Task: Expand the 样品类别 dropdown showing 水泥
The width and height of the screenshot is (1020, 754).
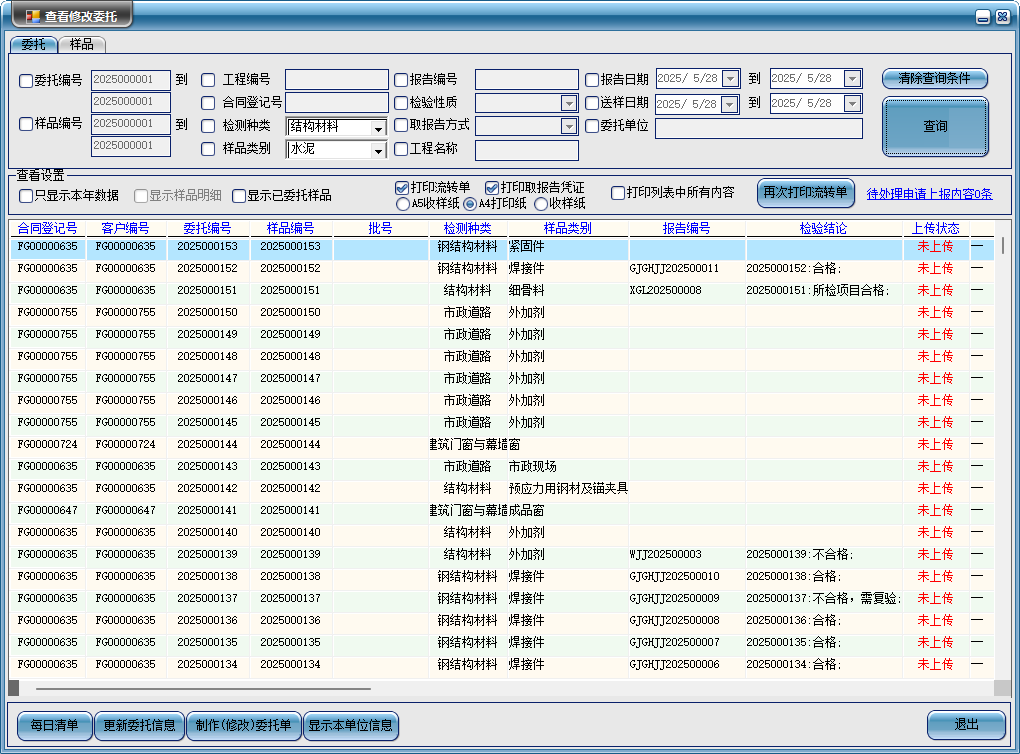Action: (378, 150)
